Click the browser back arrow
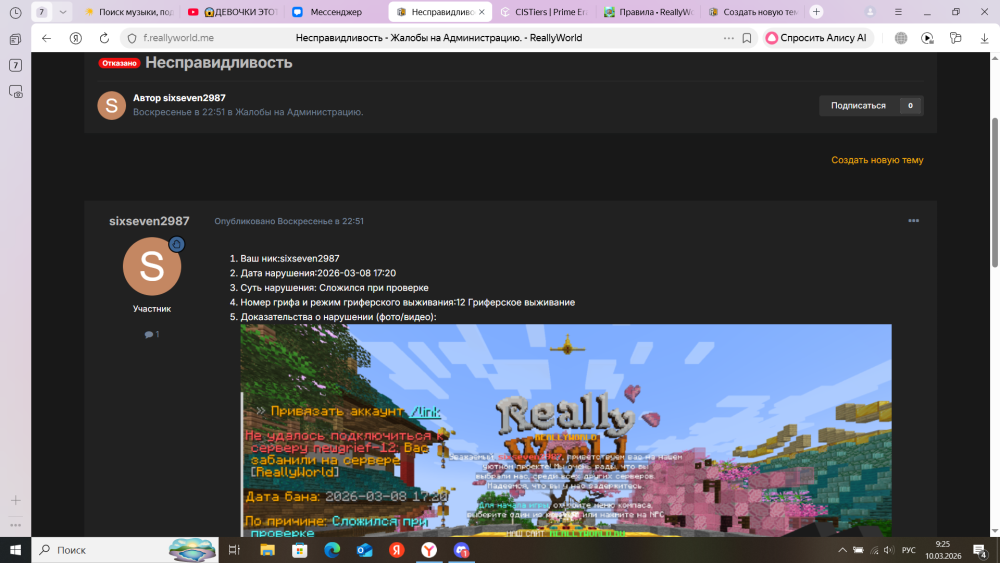 pyautogui.click(x=46, y=38)
